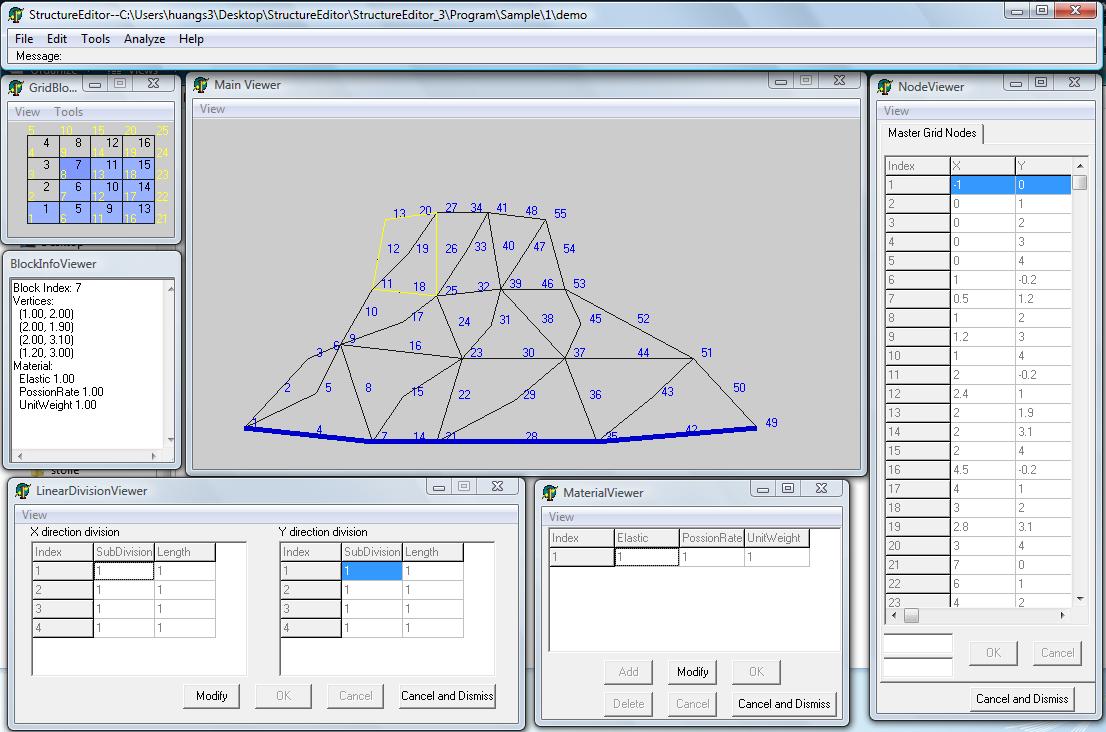Open the View menu in Main Viewer

click(x=212, y=109)
